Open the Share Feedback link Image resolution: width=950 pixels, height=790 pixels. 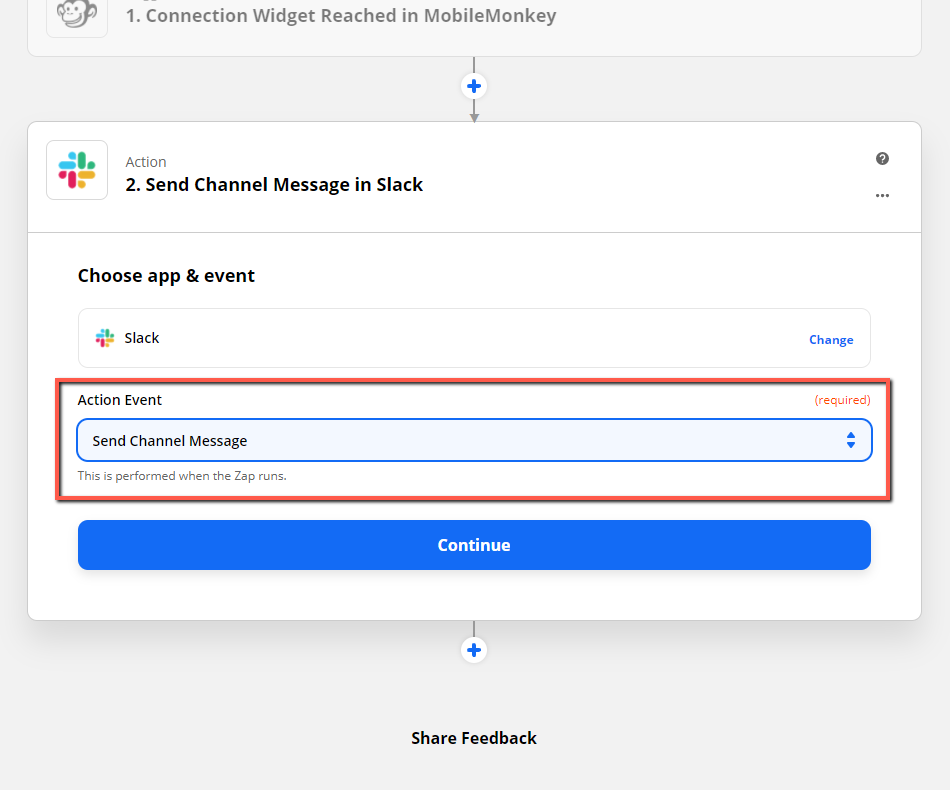[x=474, y=738]
